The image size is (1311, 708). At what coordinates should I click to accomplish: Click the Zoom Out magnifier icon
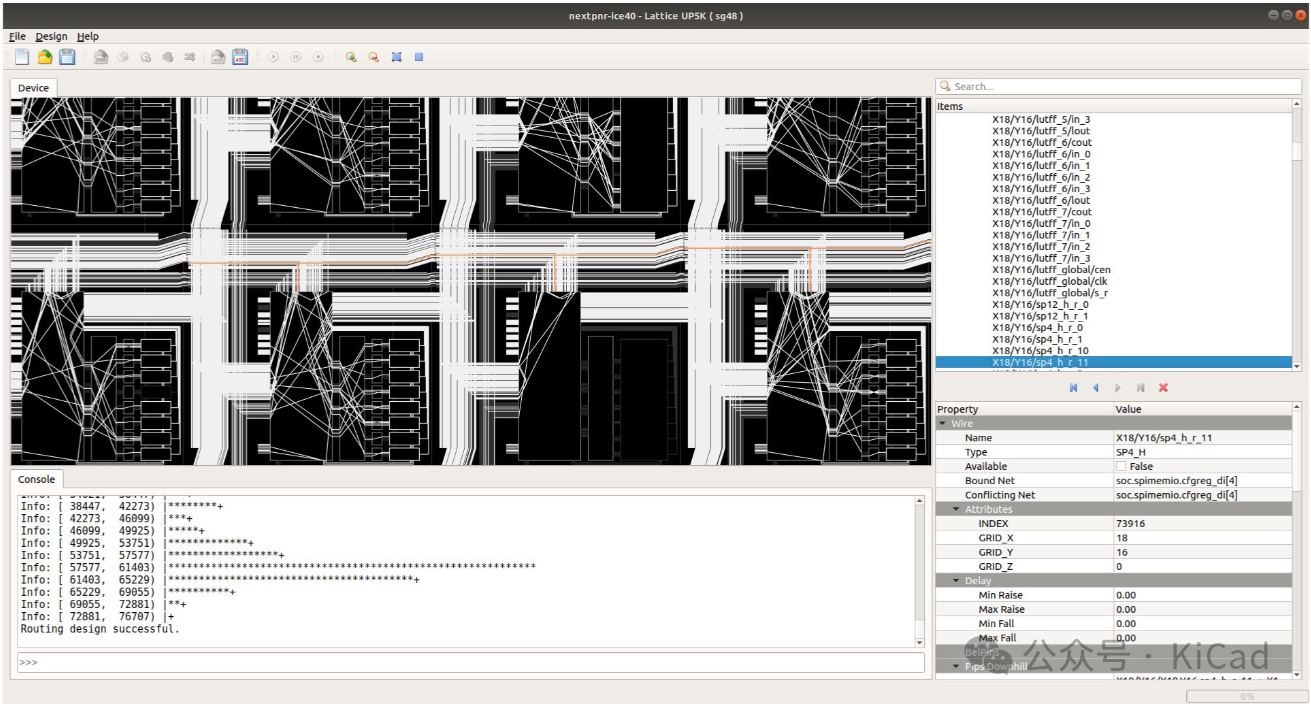coord(374,57)
